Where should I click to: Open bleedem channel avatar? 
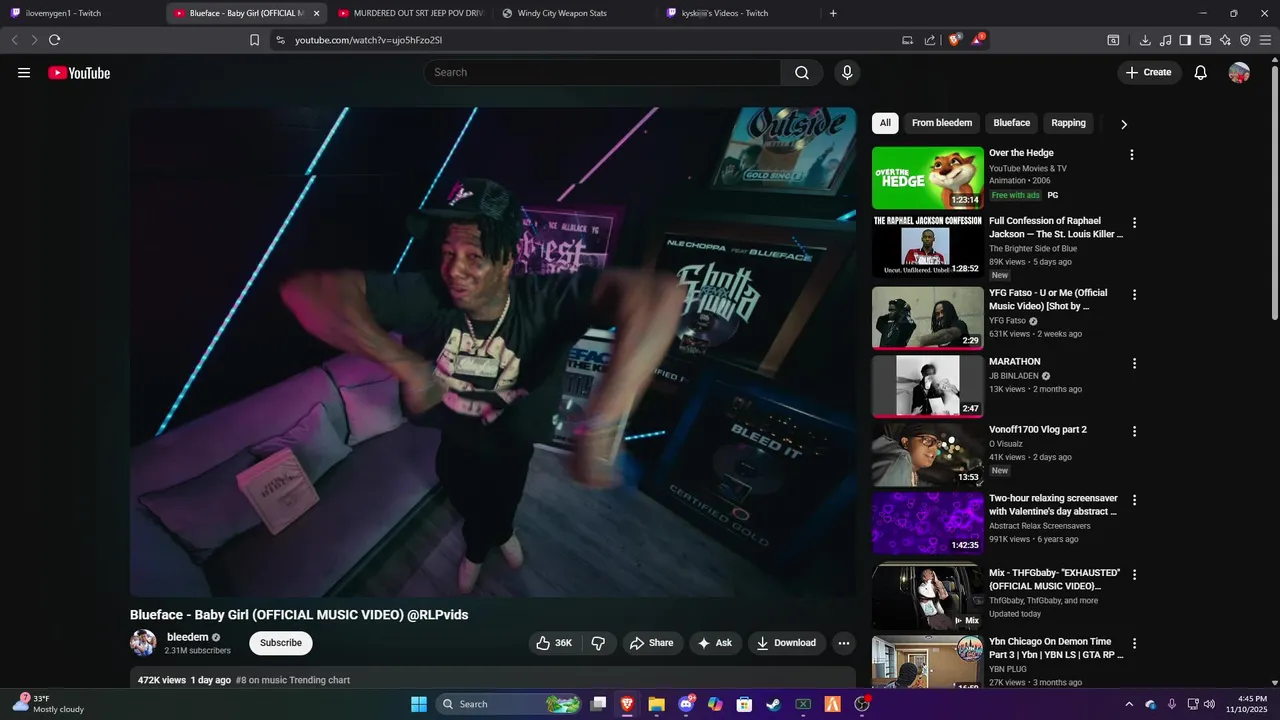143,643
